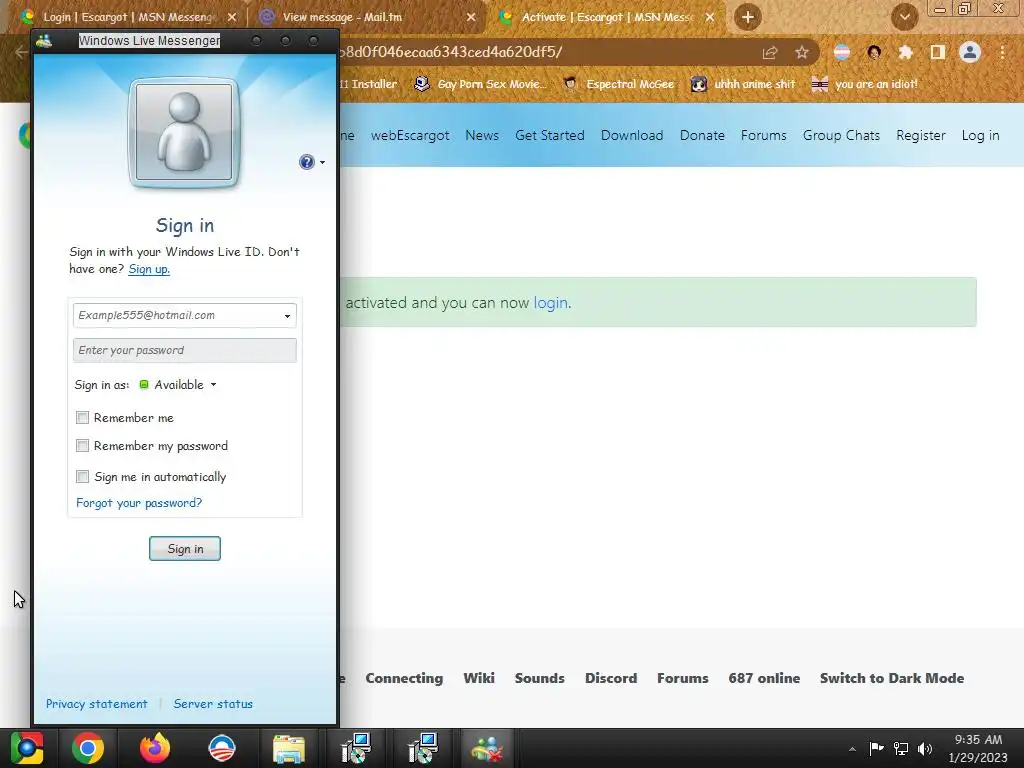1024x768 pixels.
Task: Open Chrome from the taskbar
Action: [88, 748]
